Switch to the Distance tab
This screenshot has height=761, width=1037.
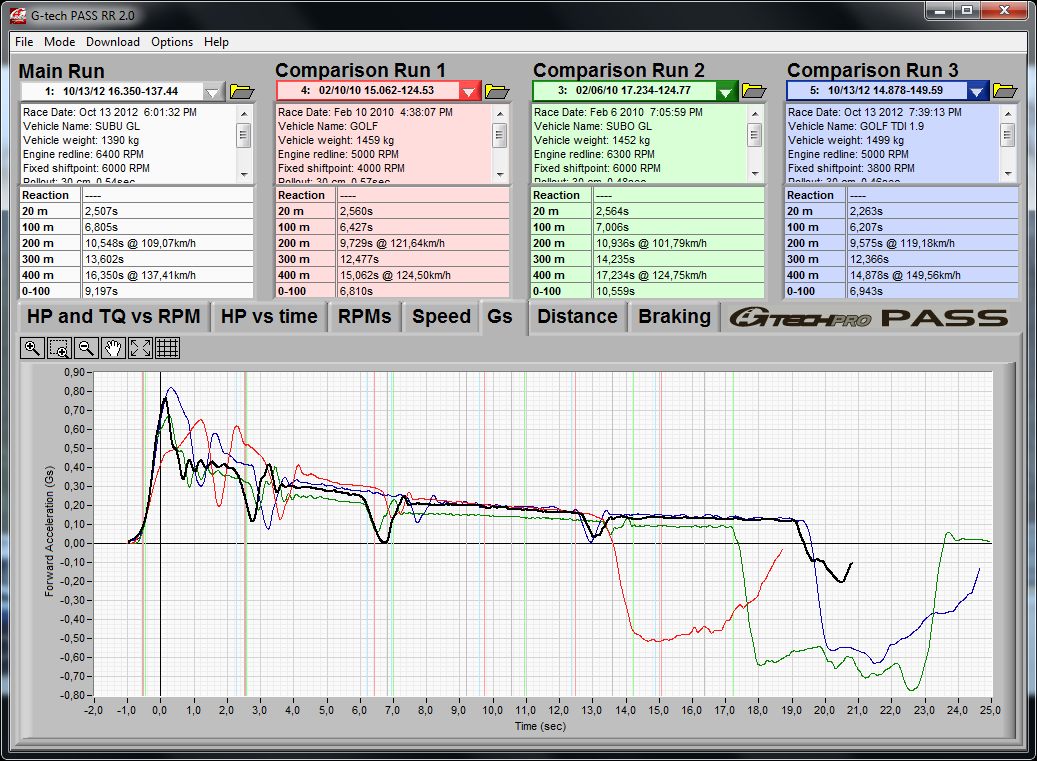point(577,317)
